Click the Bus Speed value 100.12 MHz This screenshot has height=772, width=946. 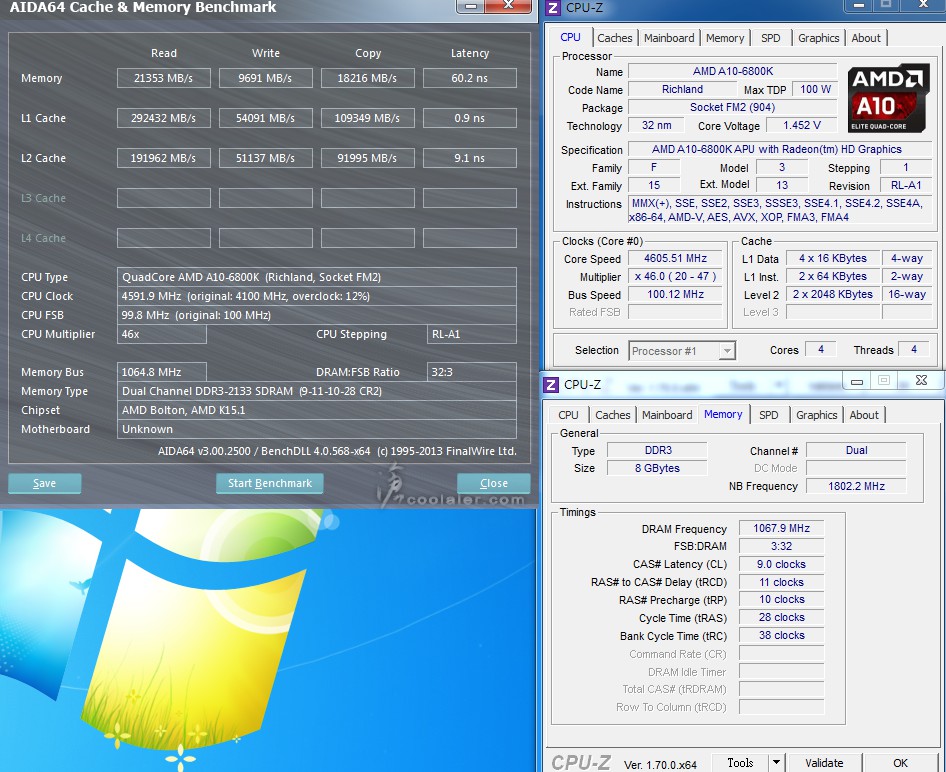click(x=675, y=294)
